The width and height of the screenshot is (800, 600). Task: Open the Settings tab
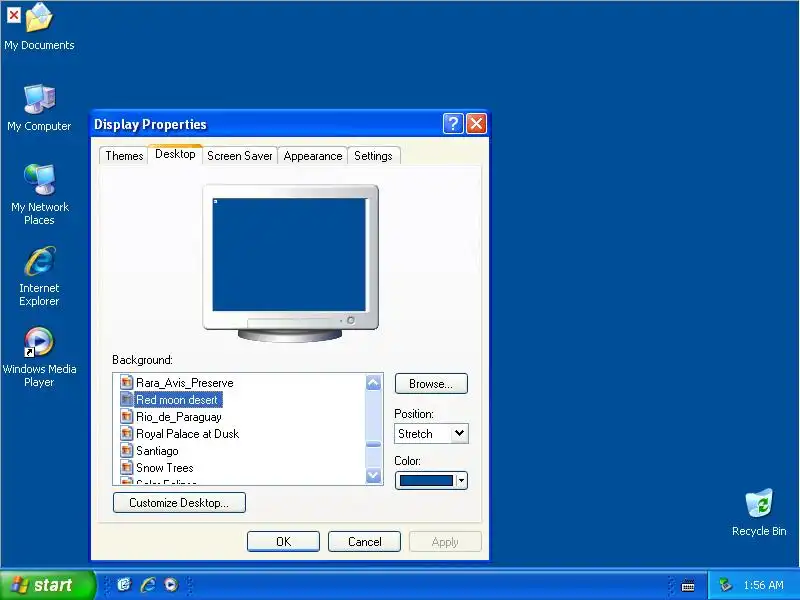point(373,156)
